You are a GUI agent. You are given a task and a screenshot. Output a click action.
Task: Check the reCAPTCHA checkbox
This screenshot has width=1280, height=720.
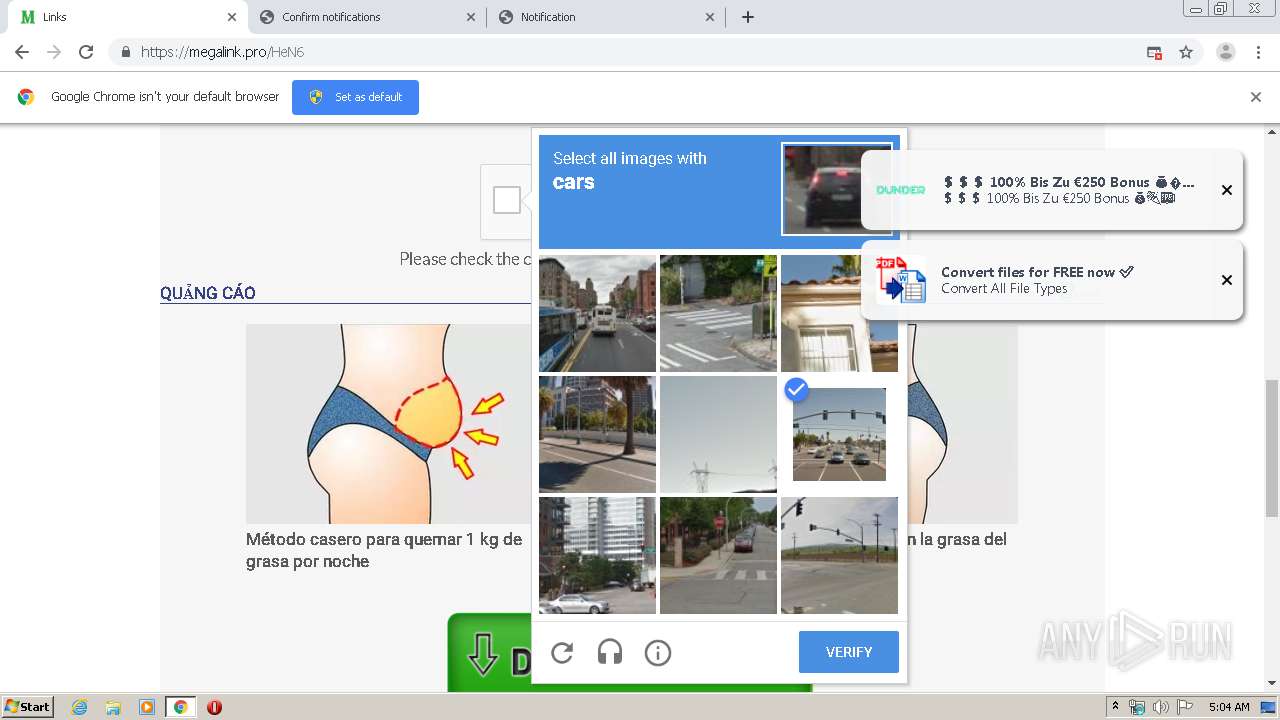tap(507, 200)
